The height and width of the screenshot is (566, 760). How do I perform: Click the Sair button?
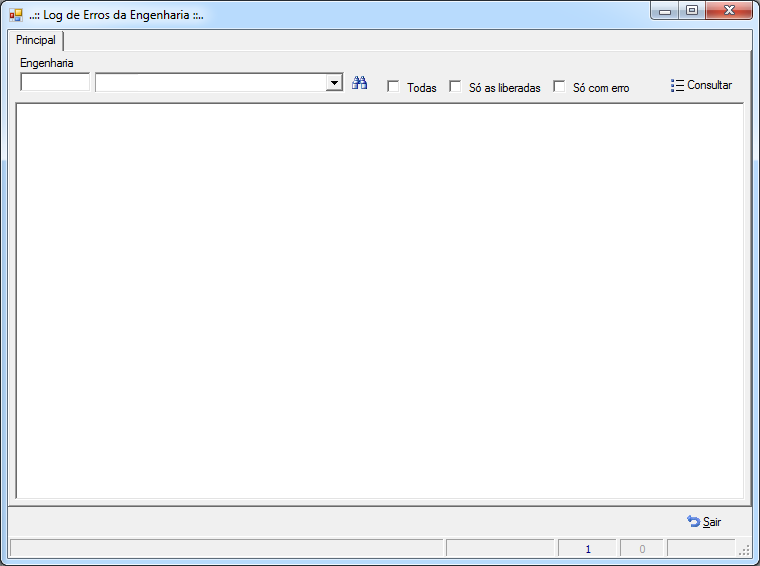point(704,521)
